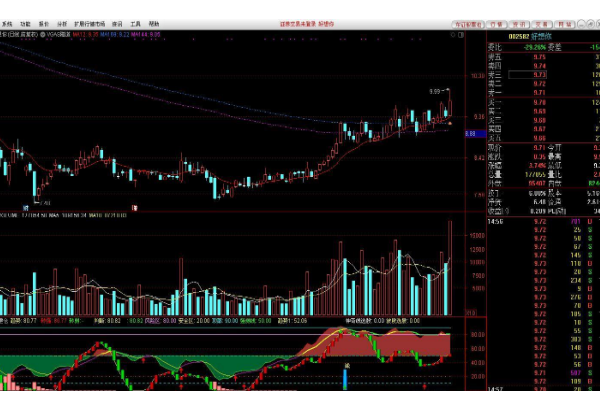Select the 卖二 price 9.72

(540, 84)
